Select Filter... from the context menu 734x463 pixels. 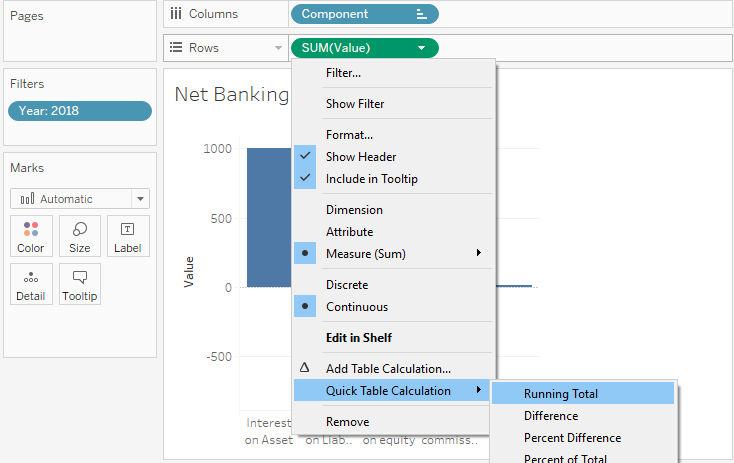(x=344, y=73)
